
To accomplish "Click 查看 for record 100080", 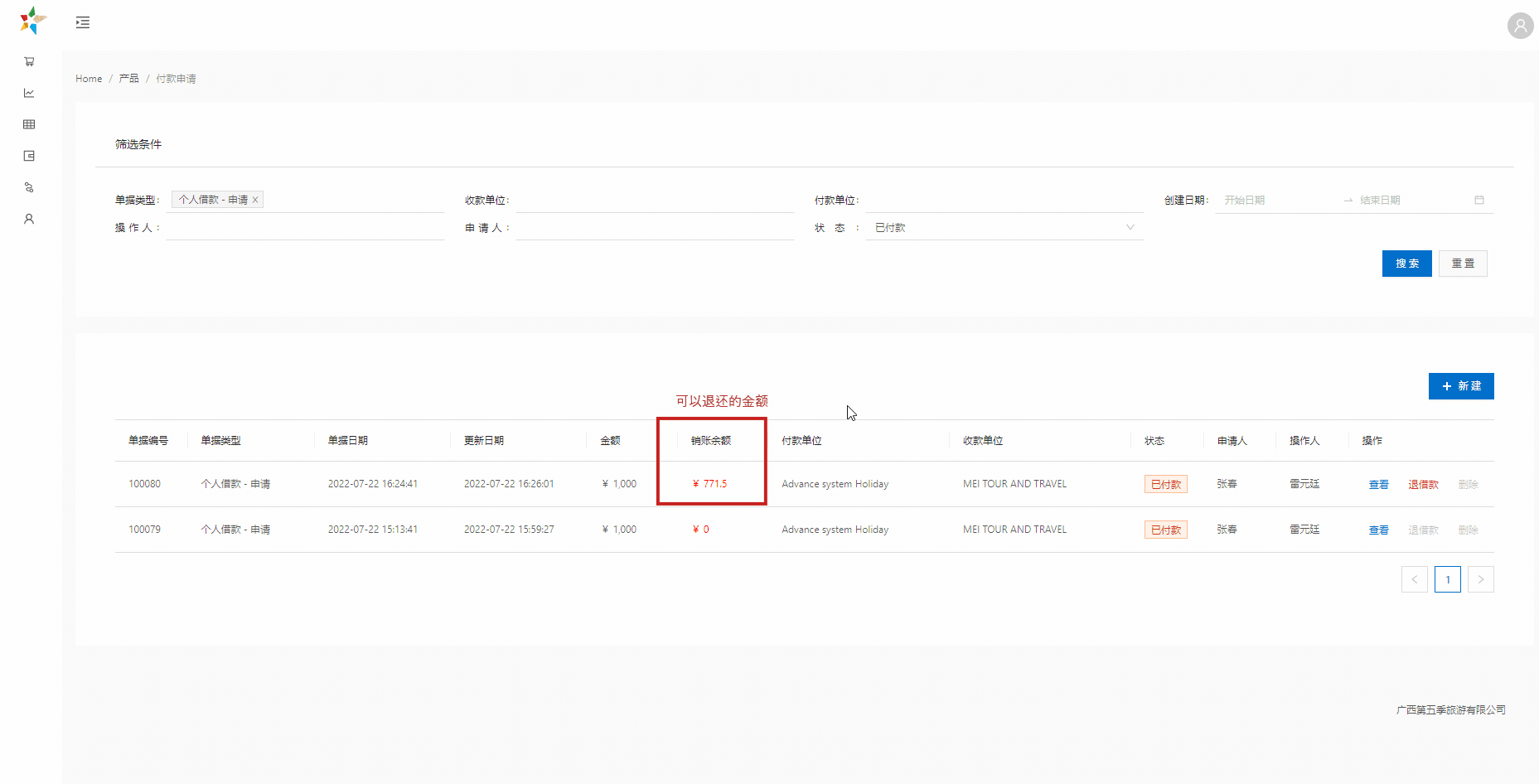I will coord(1378,484).
